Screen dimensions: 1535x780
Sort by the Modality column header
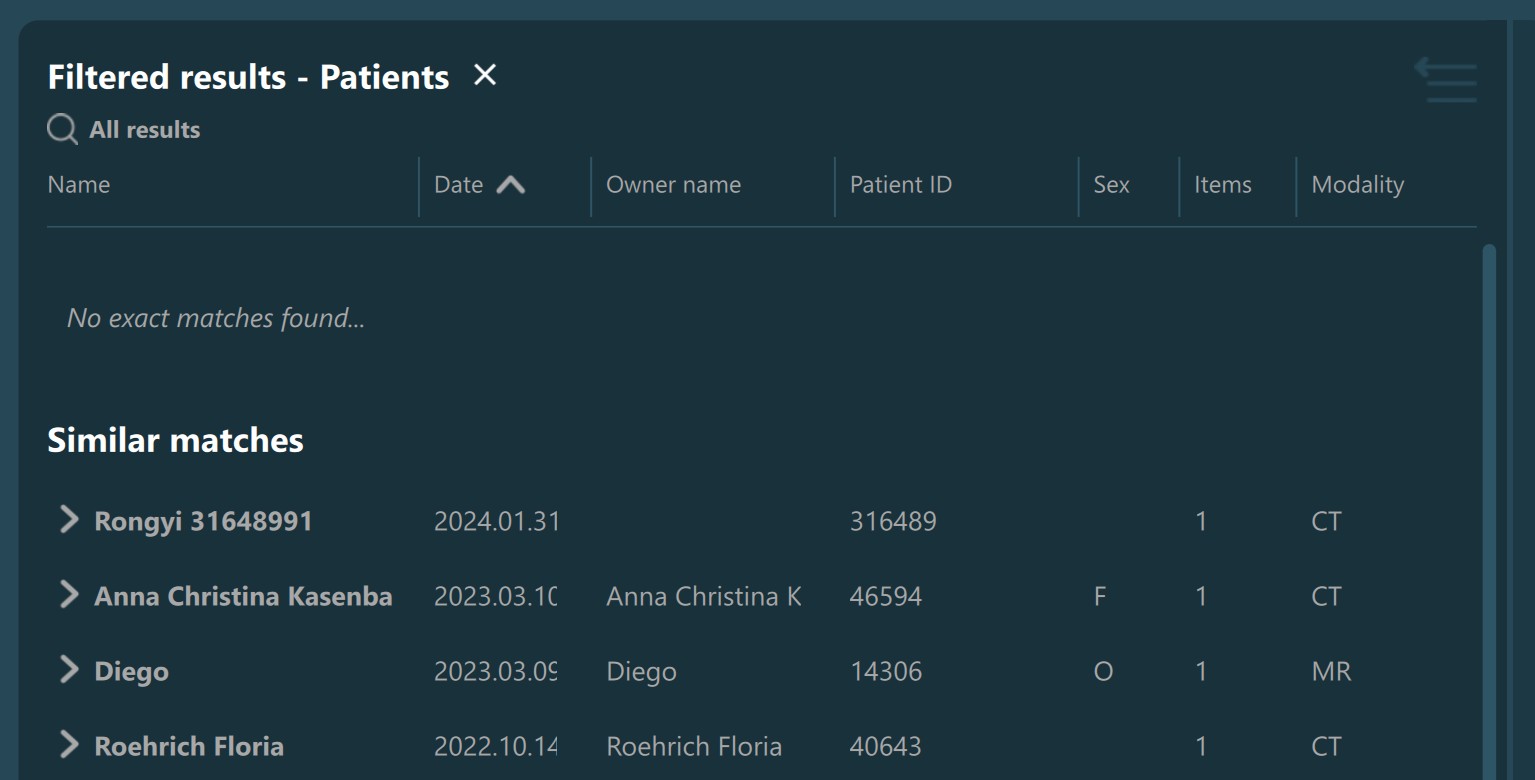click(x=1357, y=185)
